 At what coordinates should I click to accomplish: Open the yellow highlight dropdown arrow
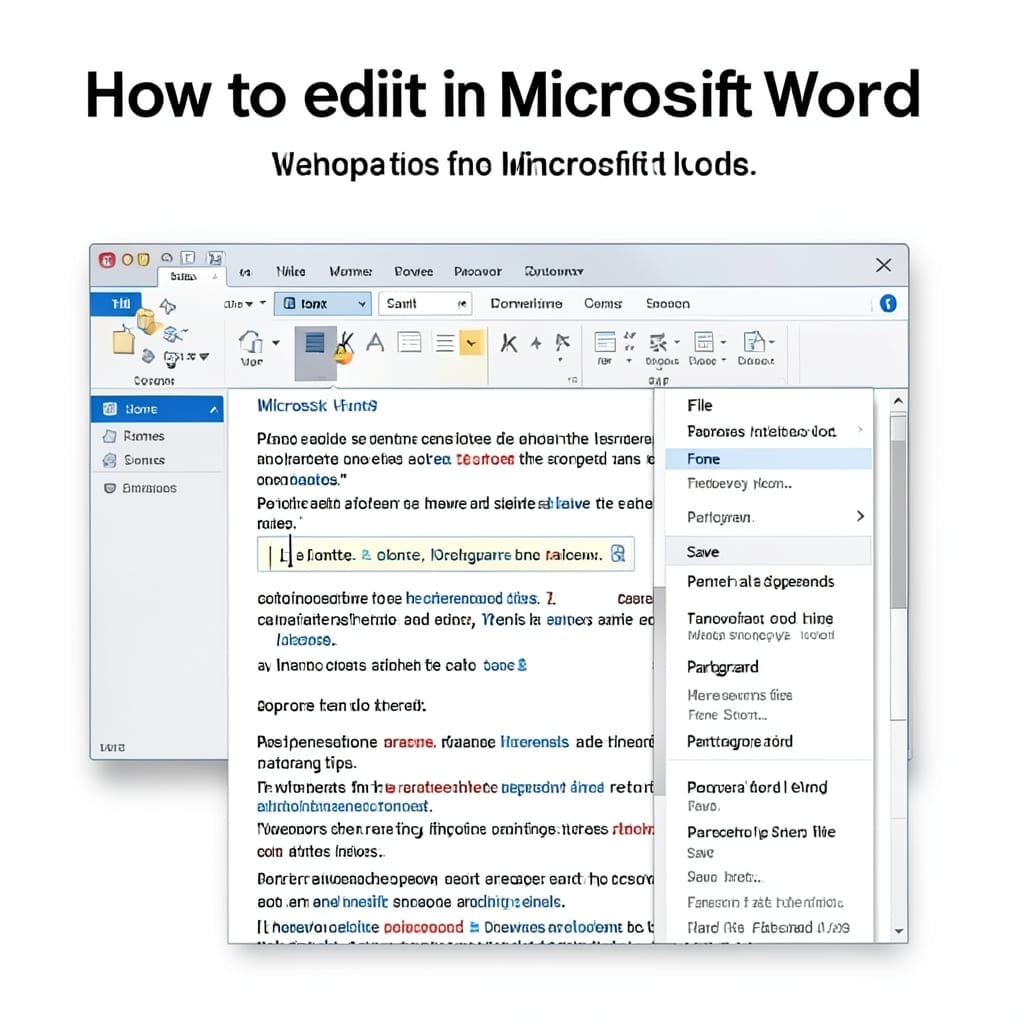[x=472, y=343]
